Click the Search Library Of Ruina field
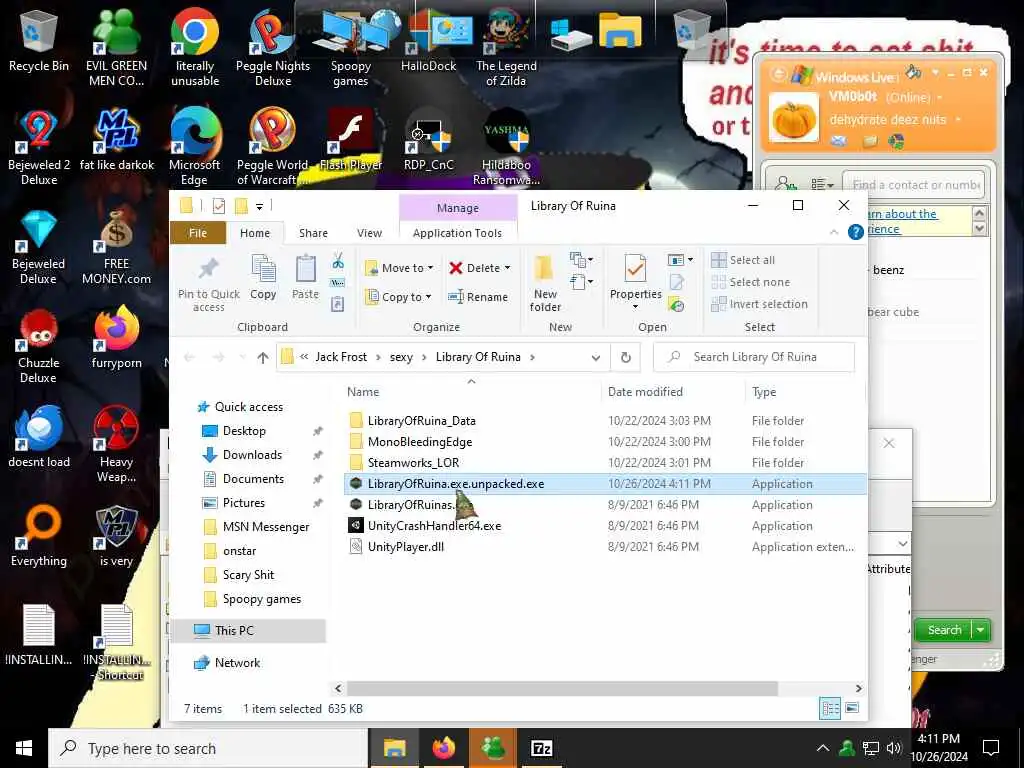 click(754, 357)
